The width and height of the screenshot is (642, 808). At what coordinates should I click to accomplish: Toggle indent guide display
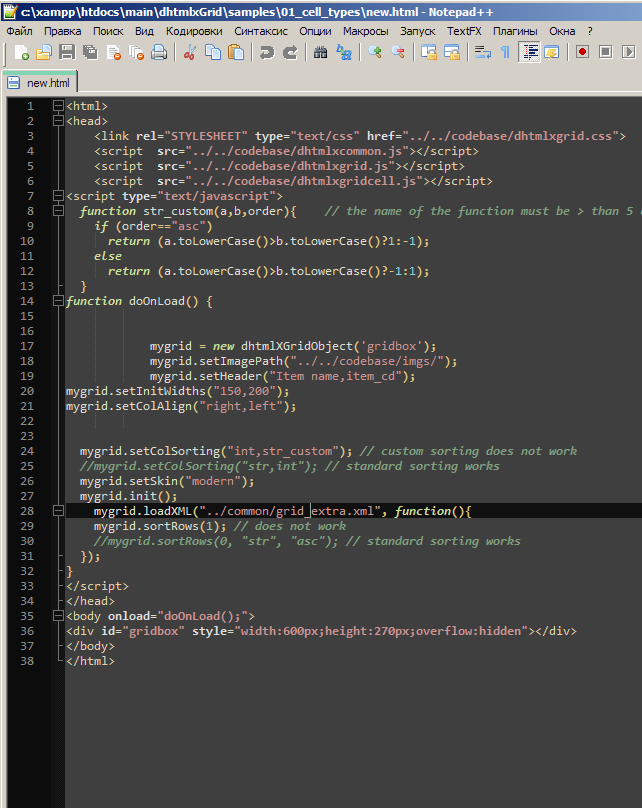[529, 52]
